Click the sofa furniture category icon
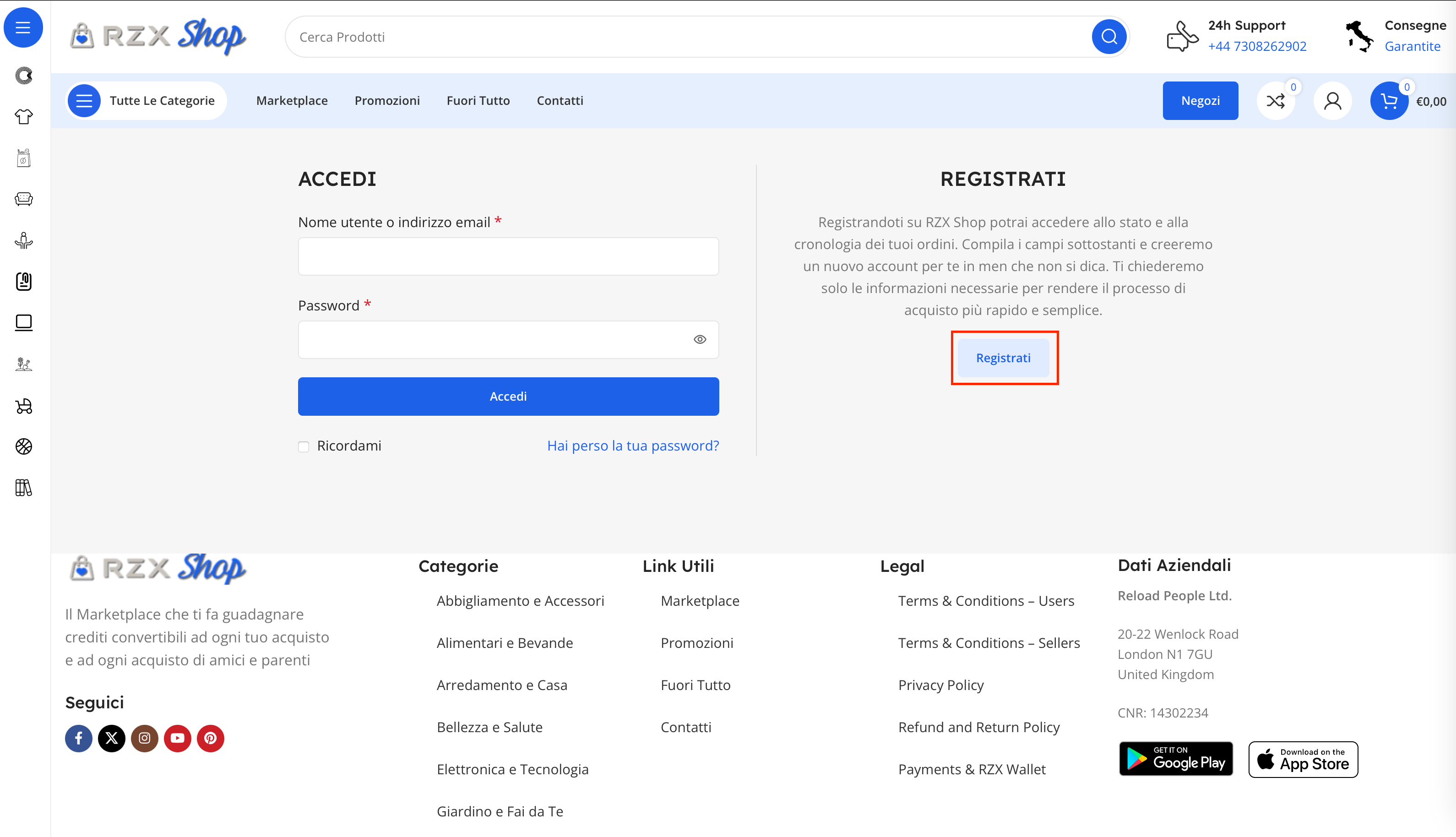Viewport: 1456px width, 837px height. click(23, 199)
